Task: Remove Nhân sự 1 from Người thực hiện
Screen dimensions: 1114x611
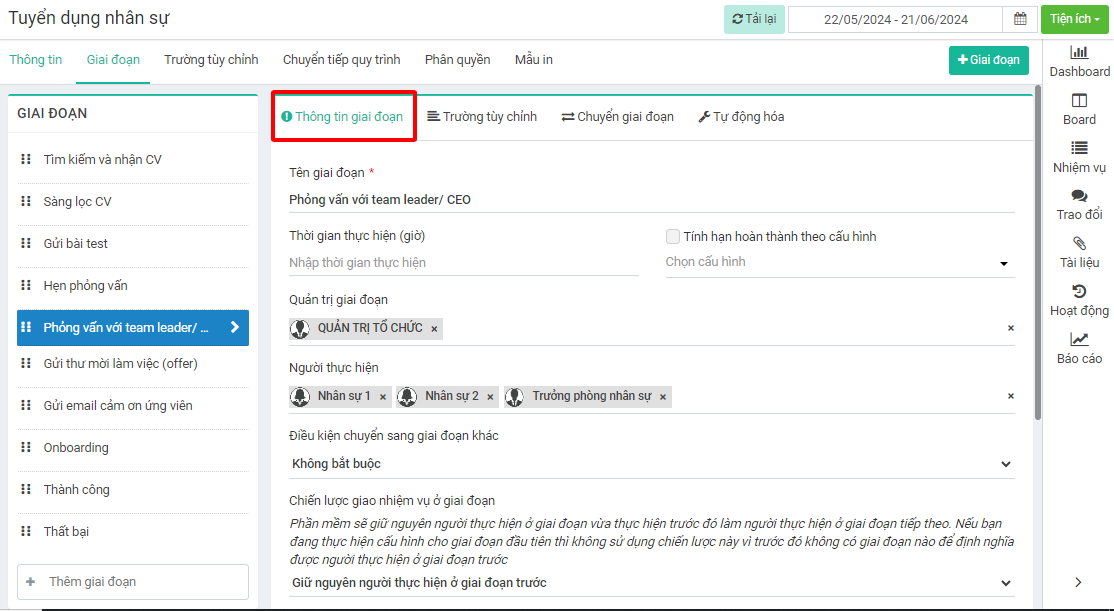Action: coord(382,397)
